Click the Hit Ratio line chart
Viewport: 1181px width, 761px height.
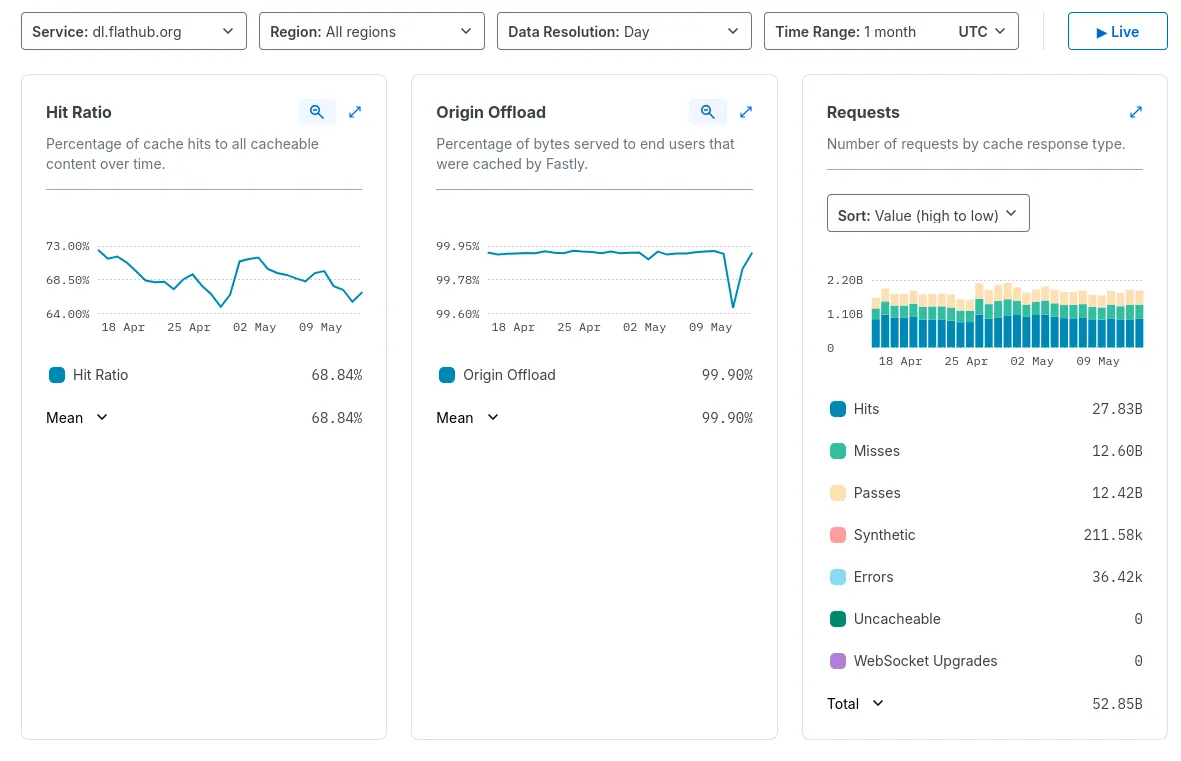[x=230, y=280]
